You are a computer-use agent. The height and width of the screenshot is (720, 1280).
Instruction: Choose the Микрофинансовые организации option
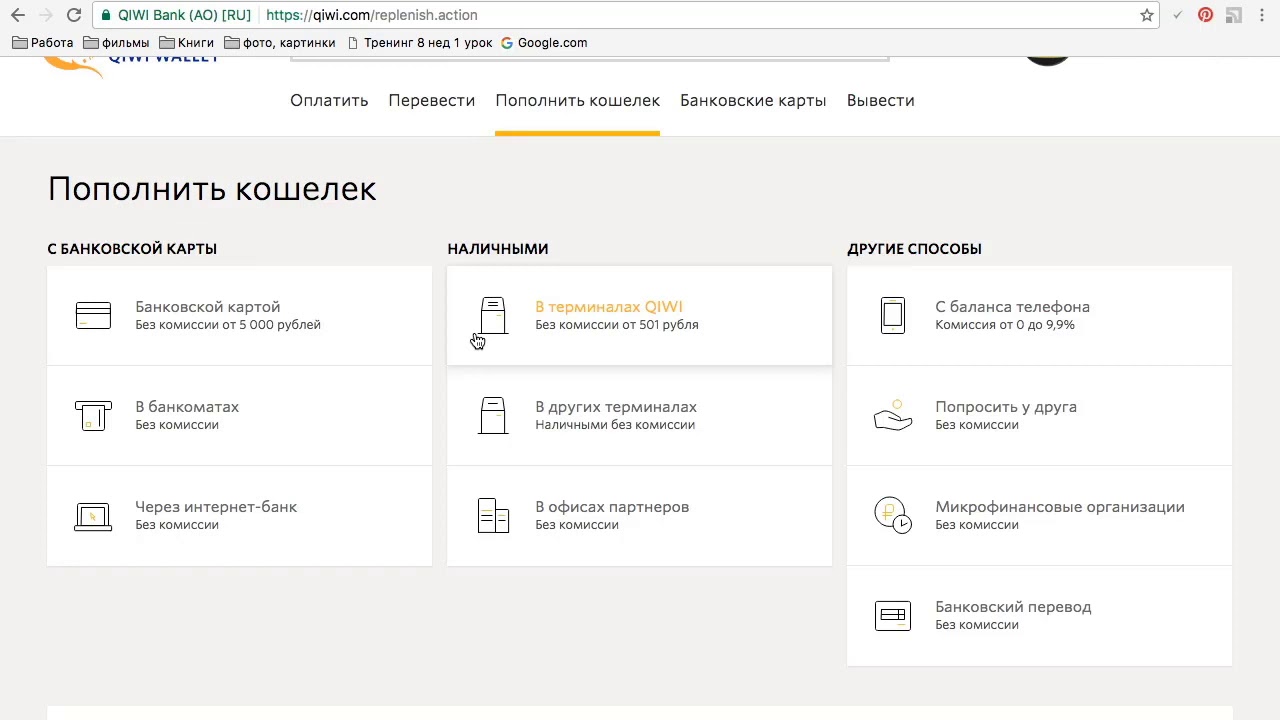tap(1039, 516)
